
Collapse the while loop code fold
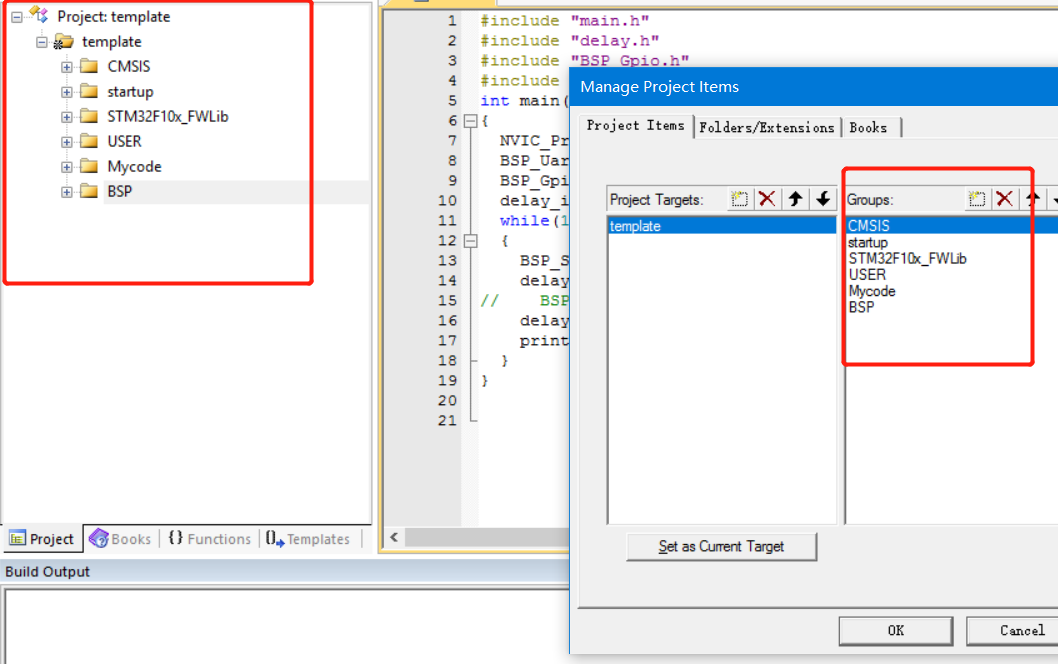click(x=471, y=241)
